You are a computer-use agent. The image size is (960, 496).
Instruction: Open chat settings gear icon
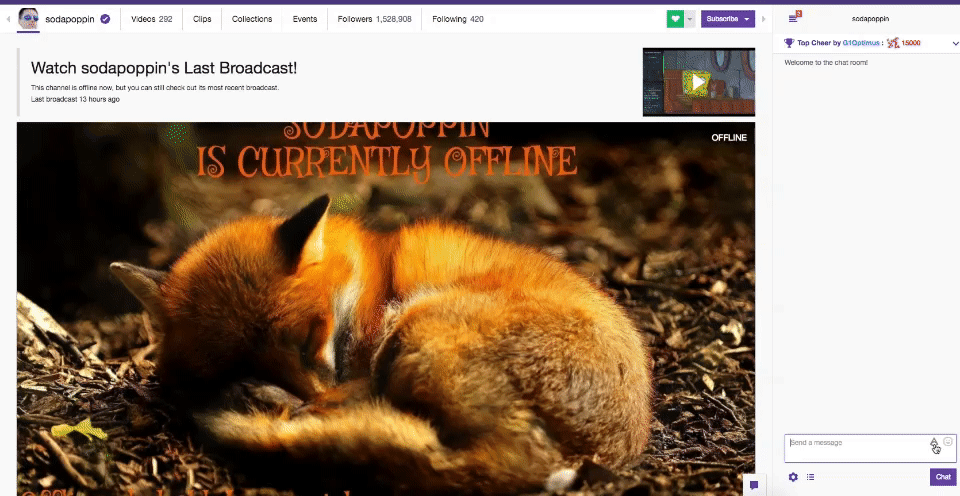tap(793, 477)
